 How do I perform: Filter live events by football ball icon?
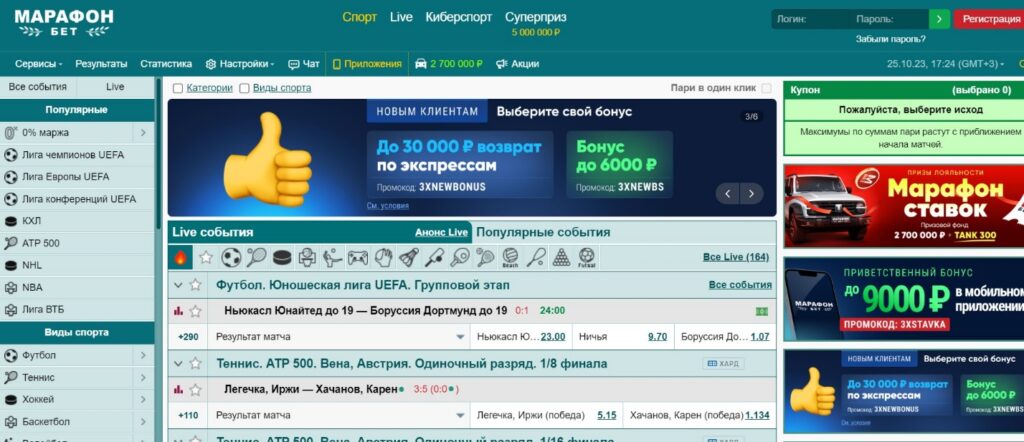point(231,257)
